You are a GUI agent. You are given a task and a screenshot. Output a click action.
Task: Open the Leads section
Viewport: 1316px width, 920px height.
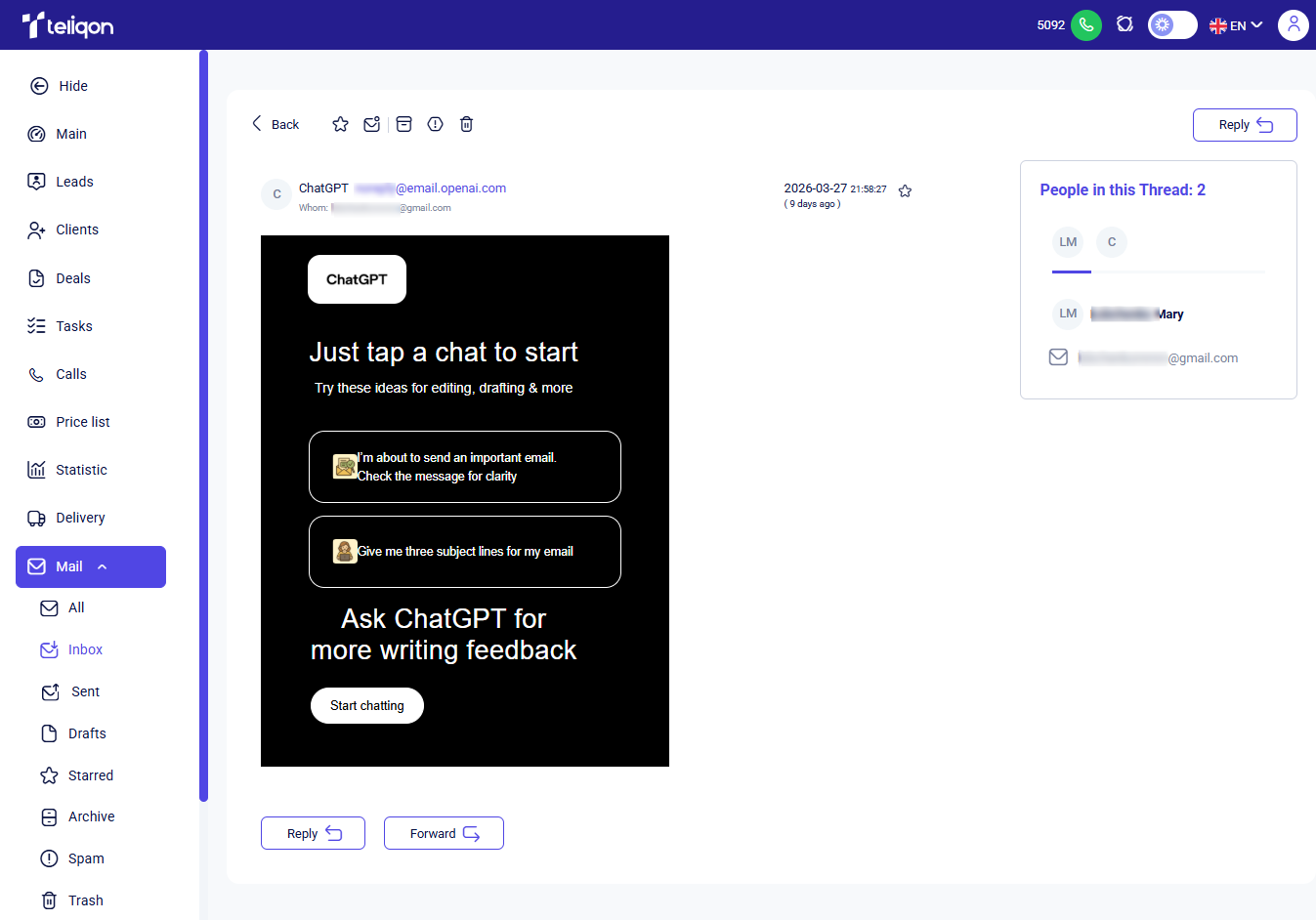[61, 182]
